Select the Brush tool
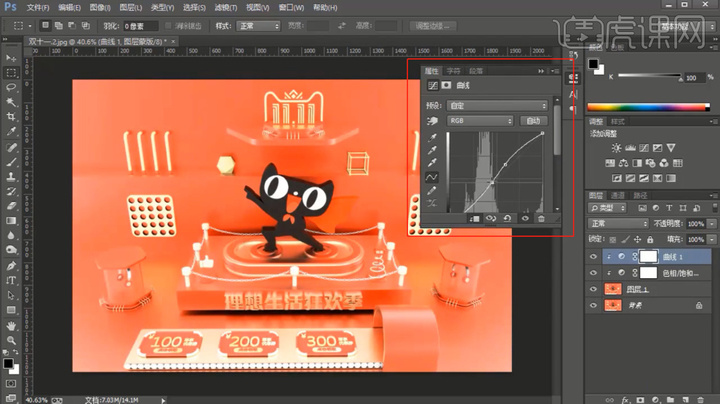 [x=11, y=162]
